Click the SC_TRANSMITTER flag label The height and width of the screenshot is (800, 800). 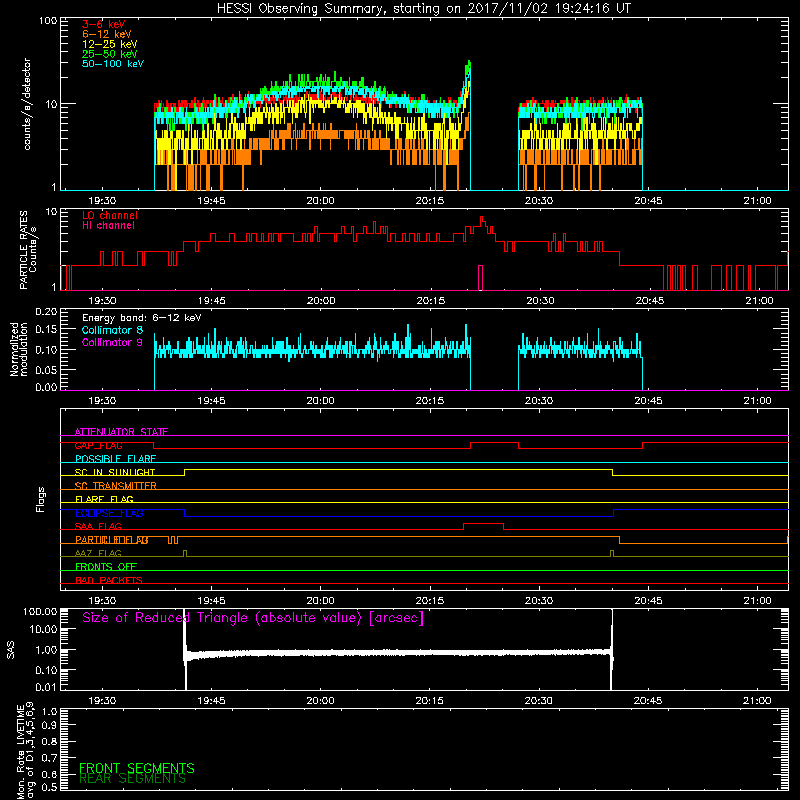pos(115,486)
